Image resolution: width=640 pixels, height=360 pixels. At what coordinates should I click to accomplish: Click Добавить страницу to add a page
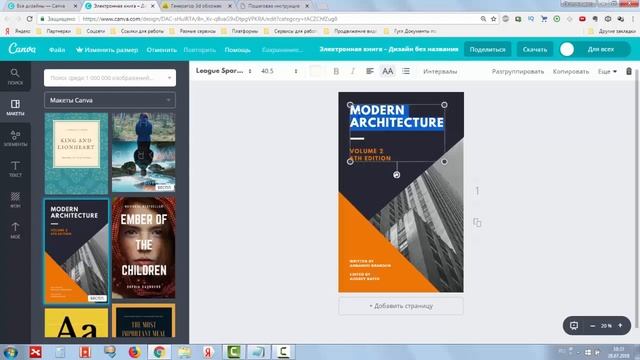coord(401,306)
